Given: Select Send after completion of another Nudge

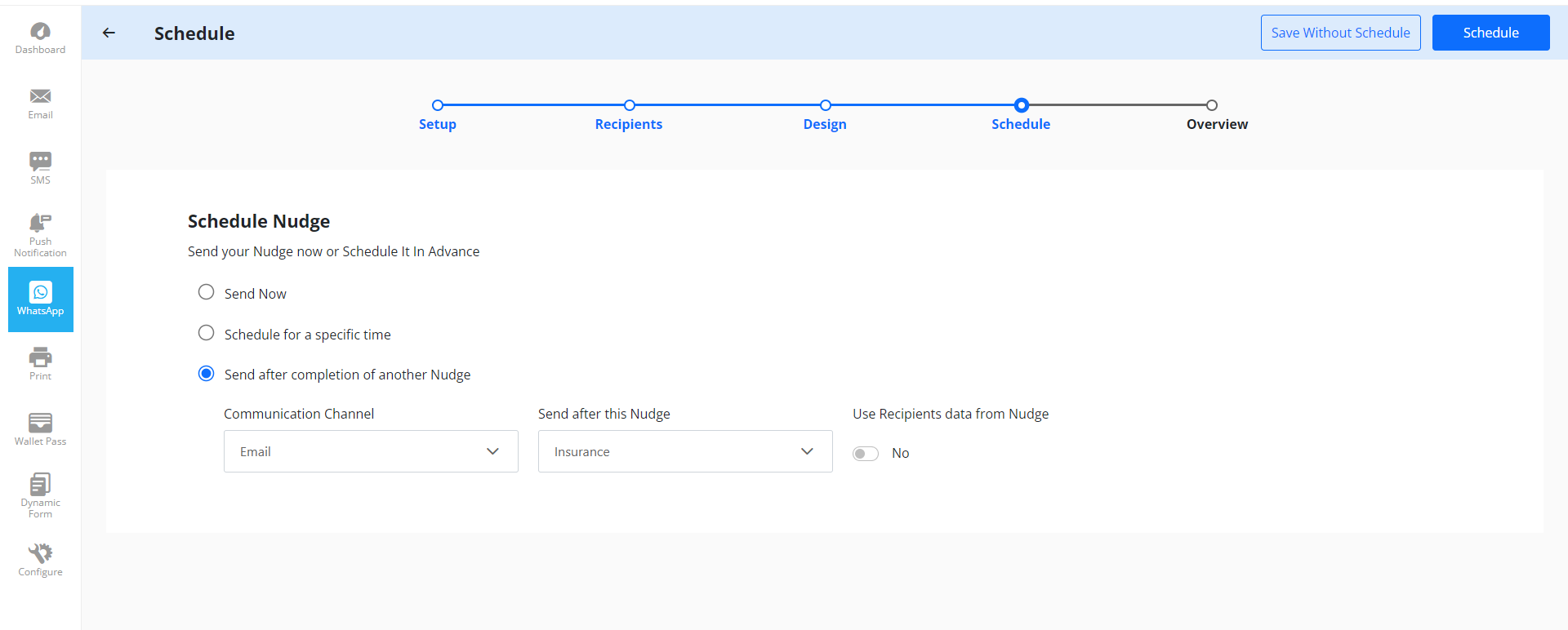Looking at the screenshot, I should tap(207, 373).
